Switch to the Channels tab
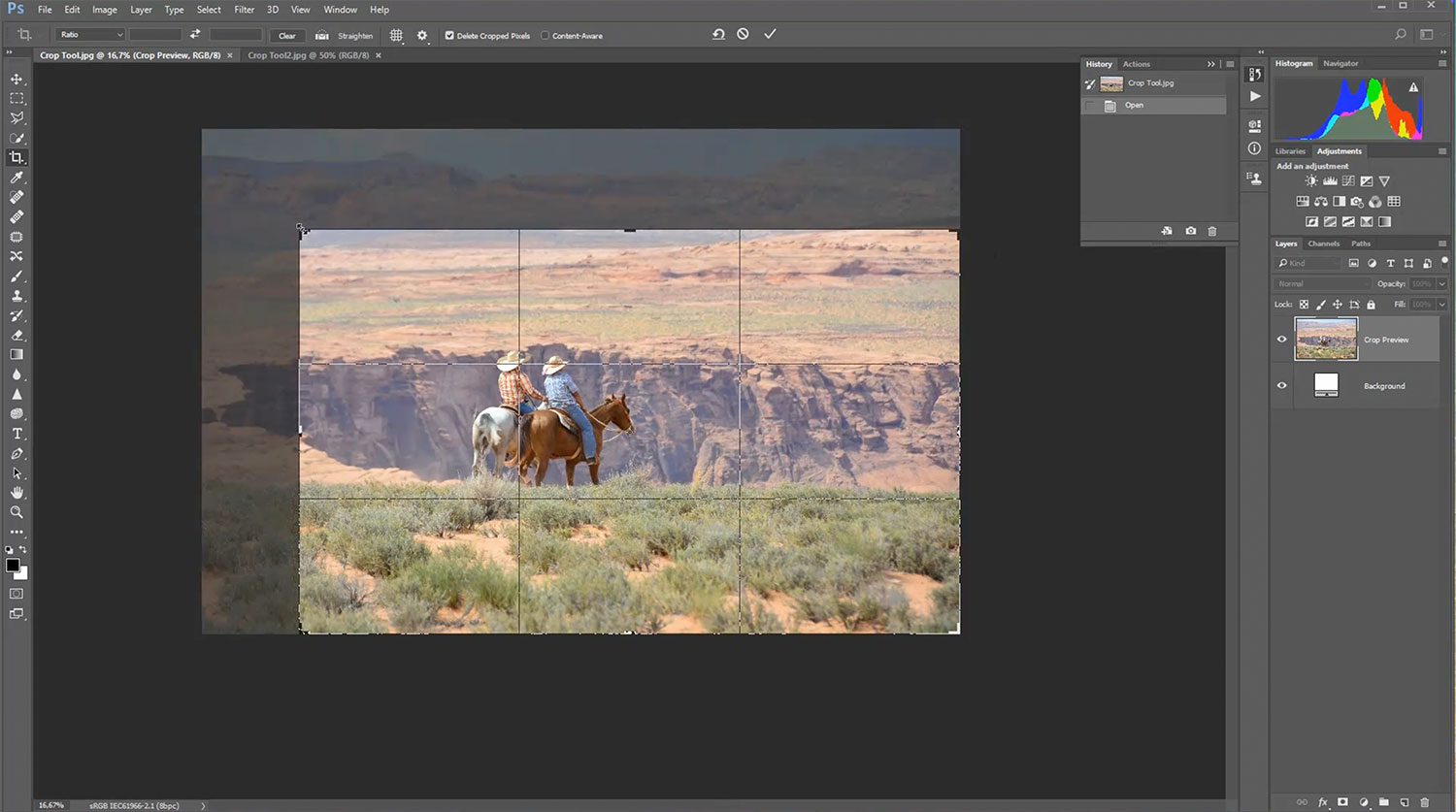Viewport: 1456px width, 812px height. point(1323,244)
